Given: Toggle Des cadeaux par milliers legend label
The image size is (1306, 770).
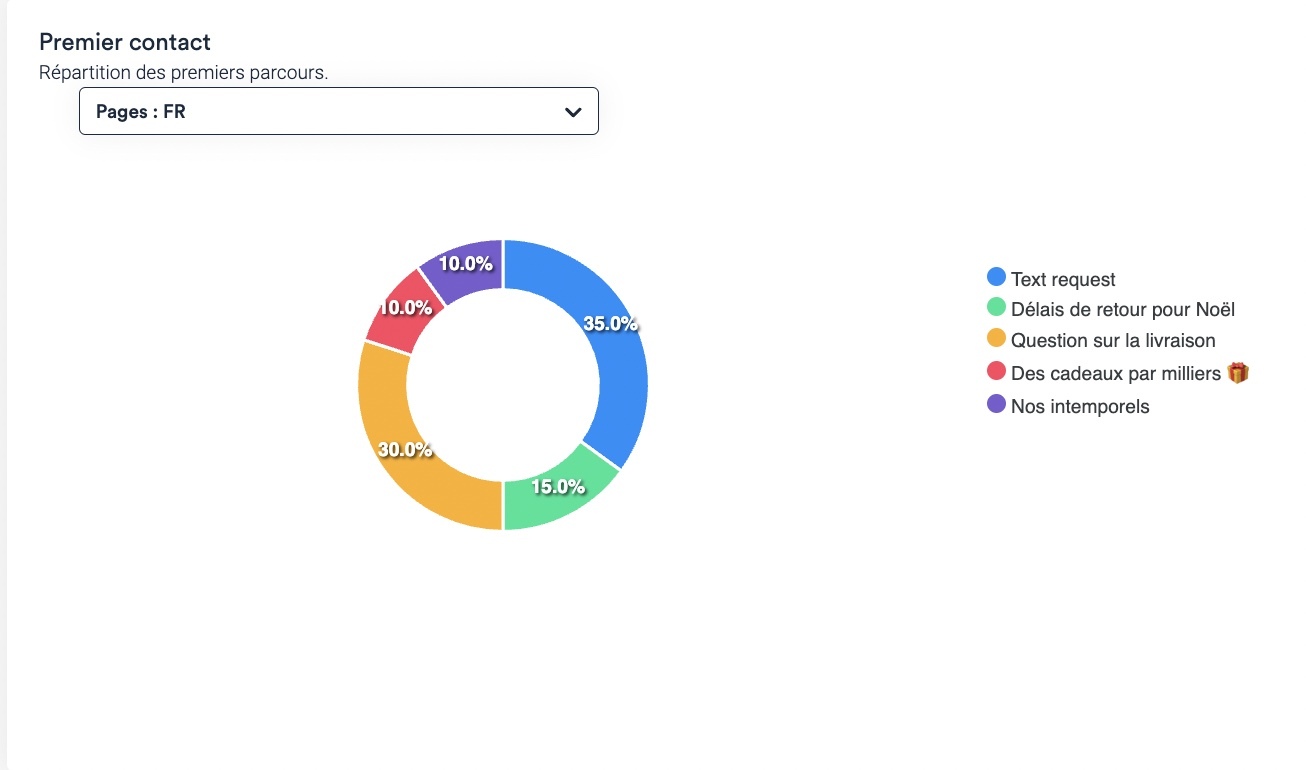Looking at the screenshot, I should [1115, 373].
